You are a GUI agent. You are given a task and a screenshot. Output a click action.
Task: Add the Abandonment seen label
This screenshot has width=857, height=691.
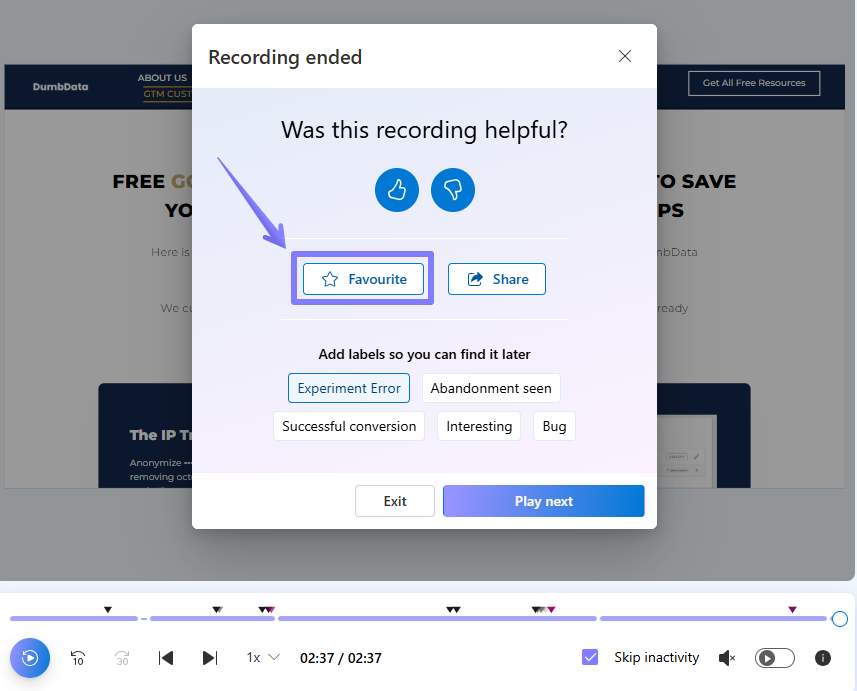point(490,388)
